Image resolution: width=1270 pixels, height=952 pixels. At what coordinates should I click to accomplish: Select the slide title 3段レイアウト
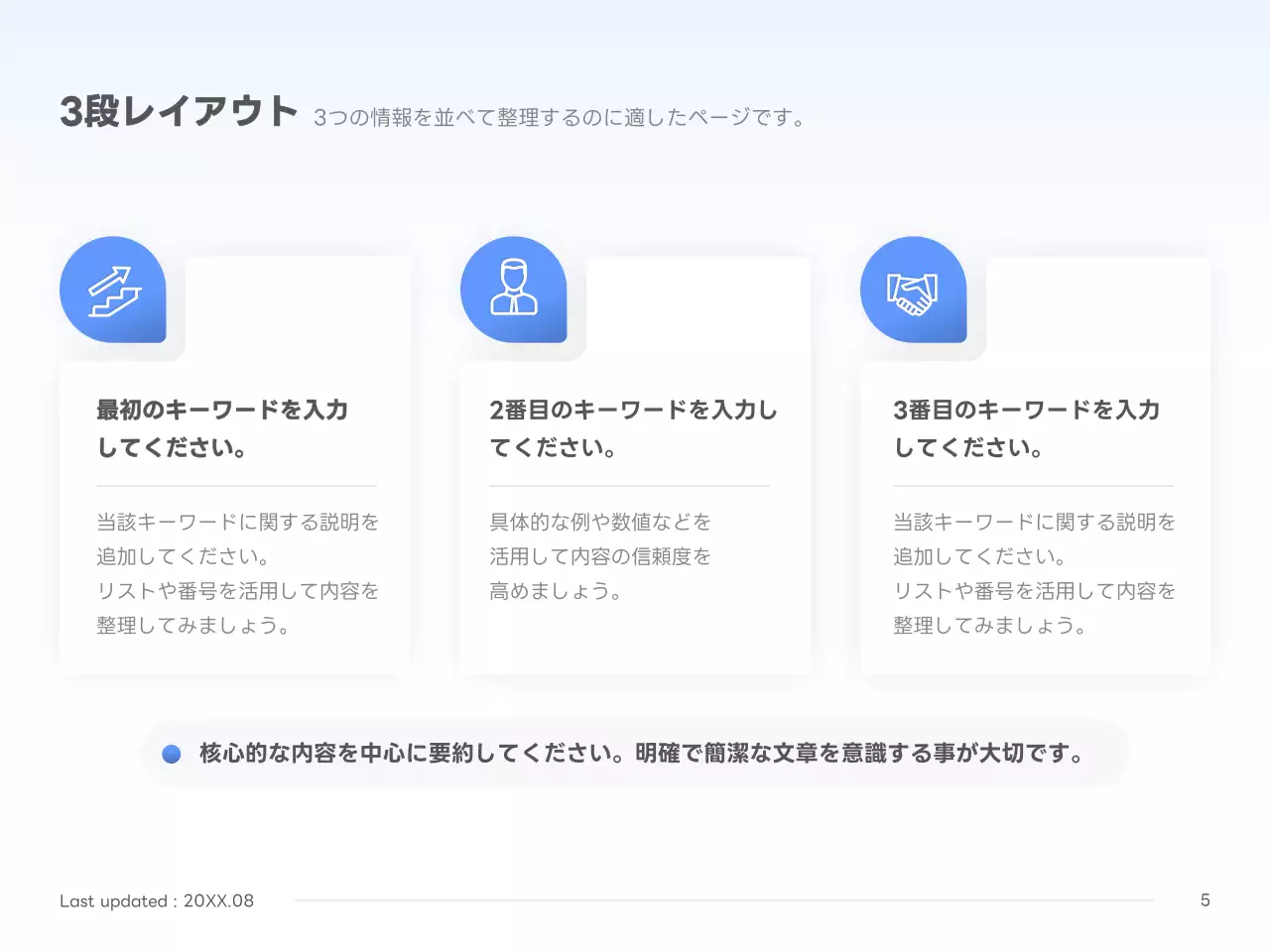179,111
